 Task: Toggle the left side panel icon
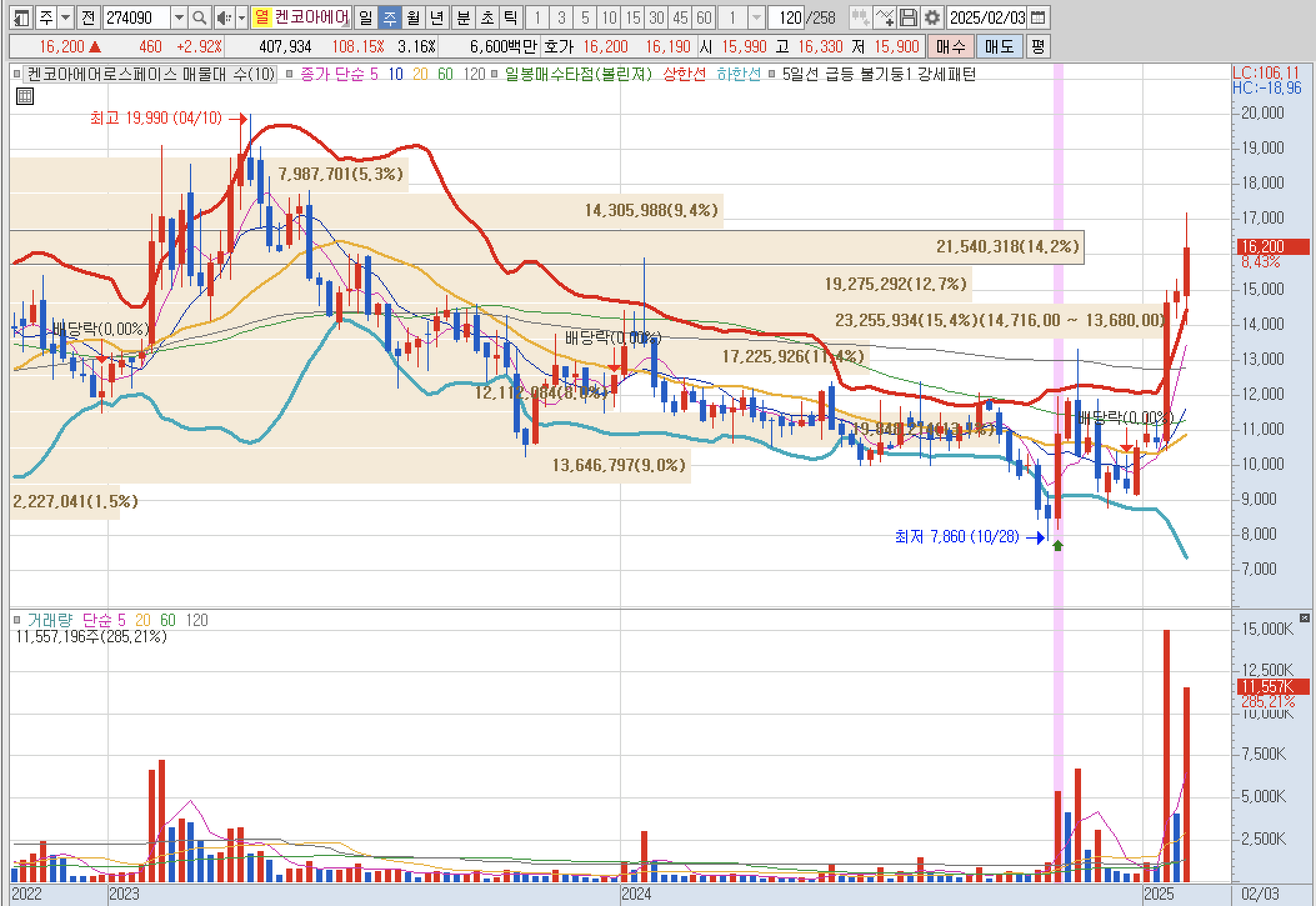pyautogui.click(x=21, y=17)
